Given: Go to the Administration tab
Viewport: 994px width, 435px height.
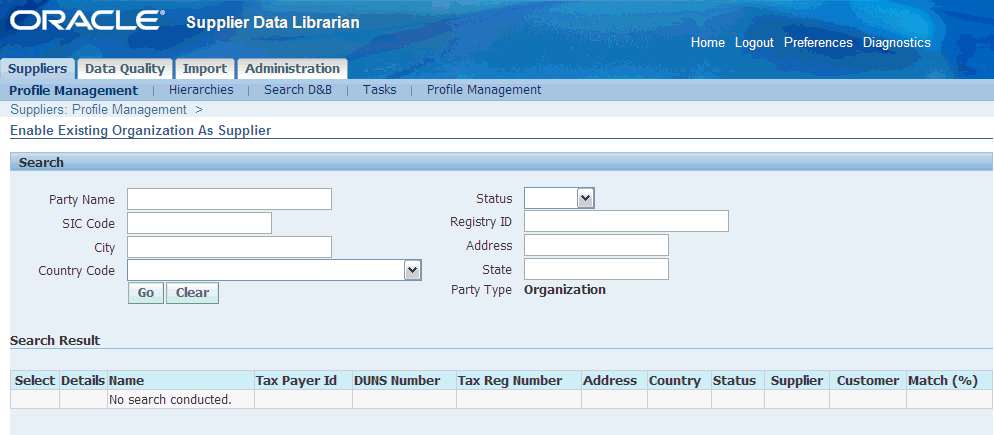Looking at the screenshot, I should point(292,68).
